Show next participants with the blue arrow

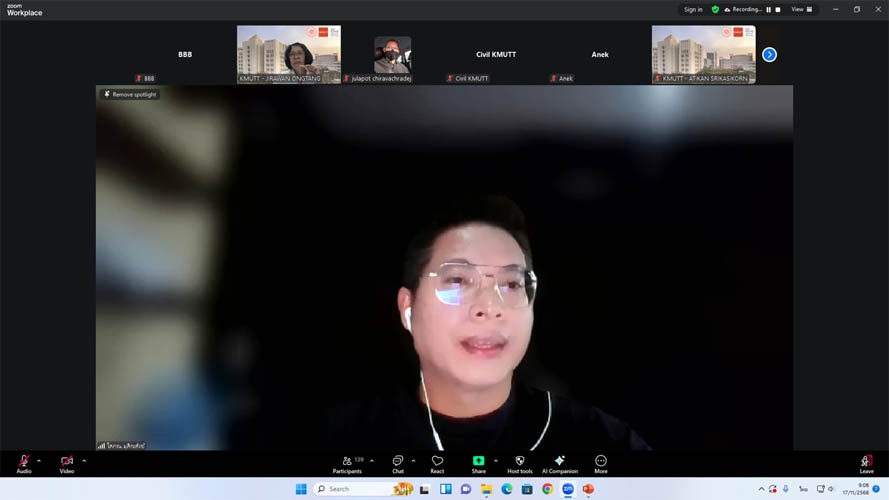pos(769,55)
